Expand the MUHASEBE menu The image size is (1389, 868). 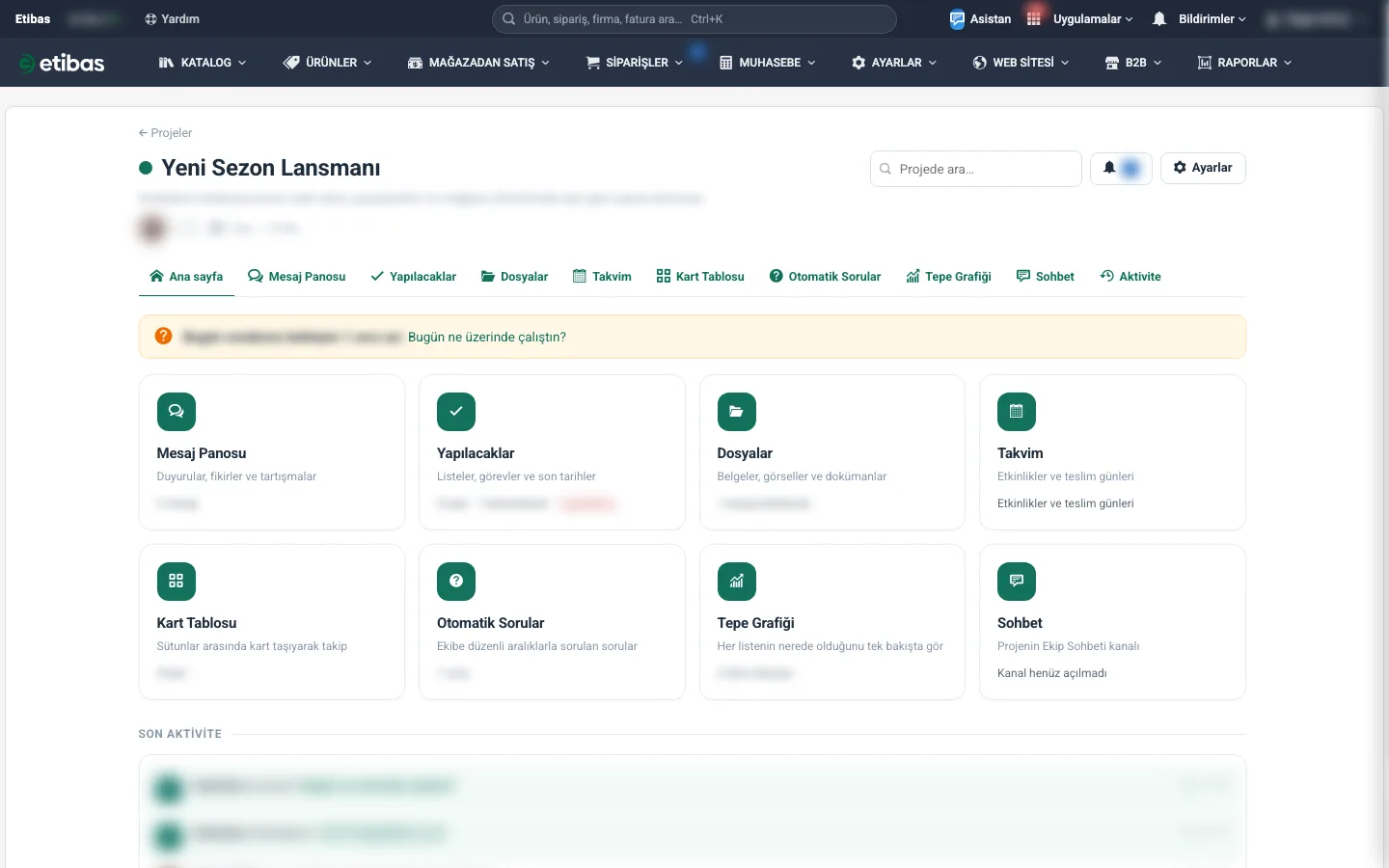coord(768,63)
